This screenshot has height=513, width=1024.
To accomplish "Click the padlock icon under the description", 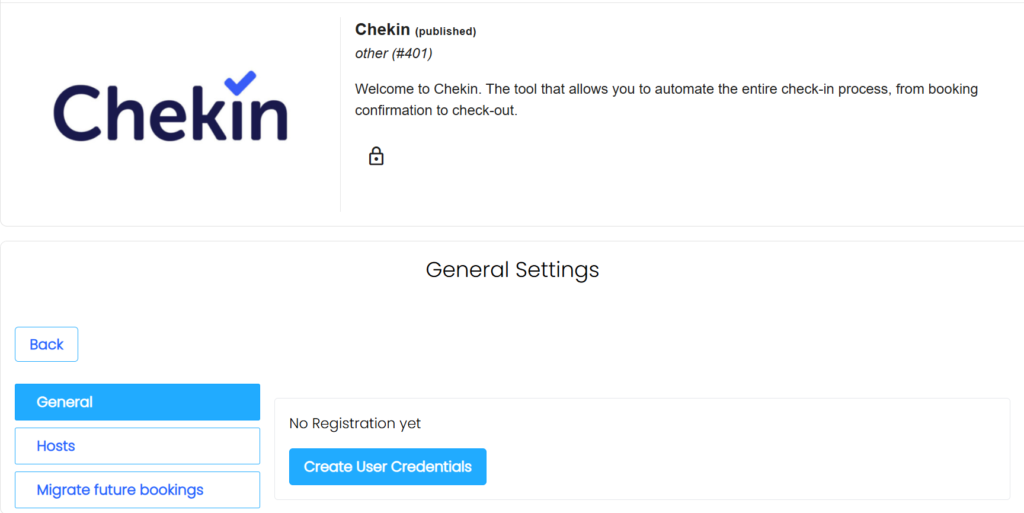I will coord(376,156).
